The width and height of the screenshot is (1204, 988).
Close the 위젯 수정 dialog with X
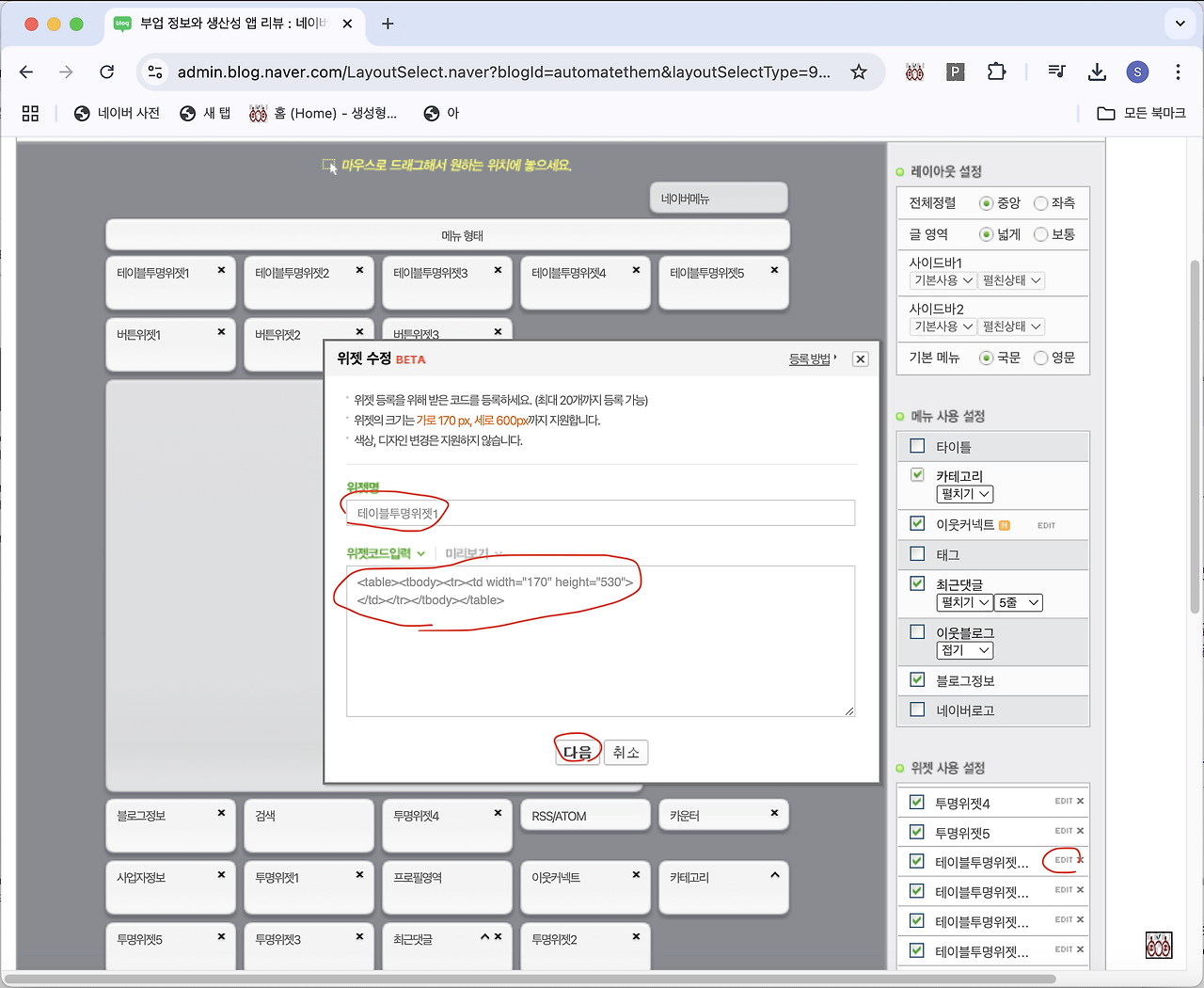pyautogui.click(x=860, y=359)
